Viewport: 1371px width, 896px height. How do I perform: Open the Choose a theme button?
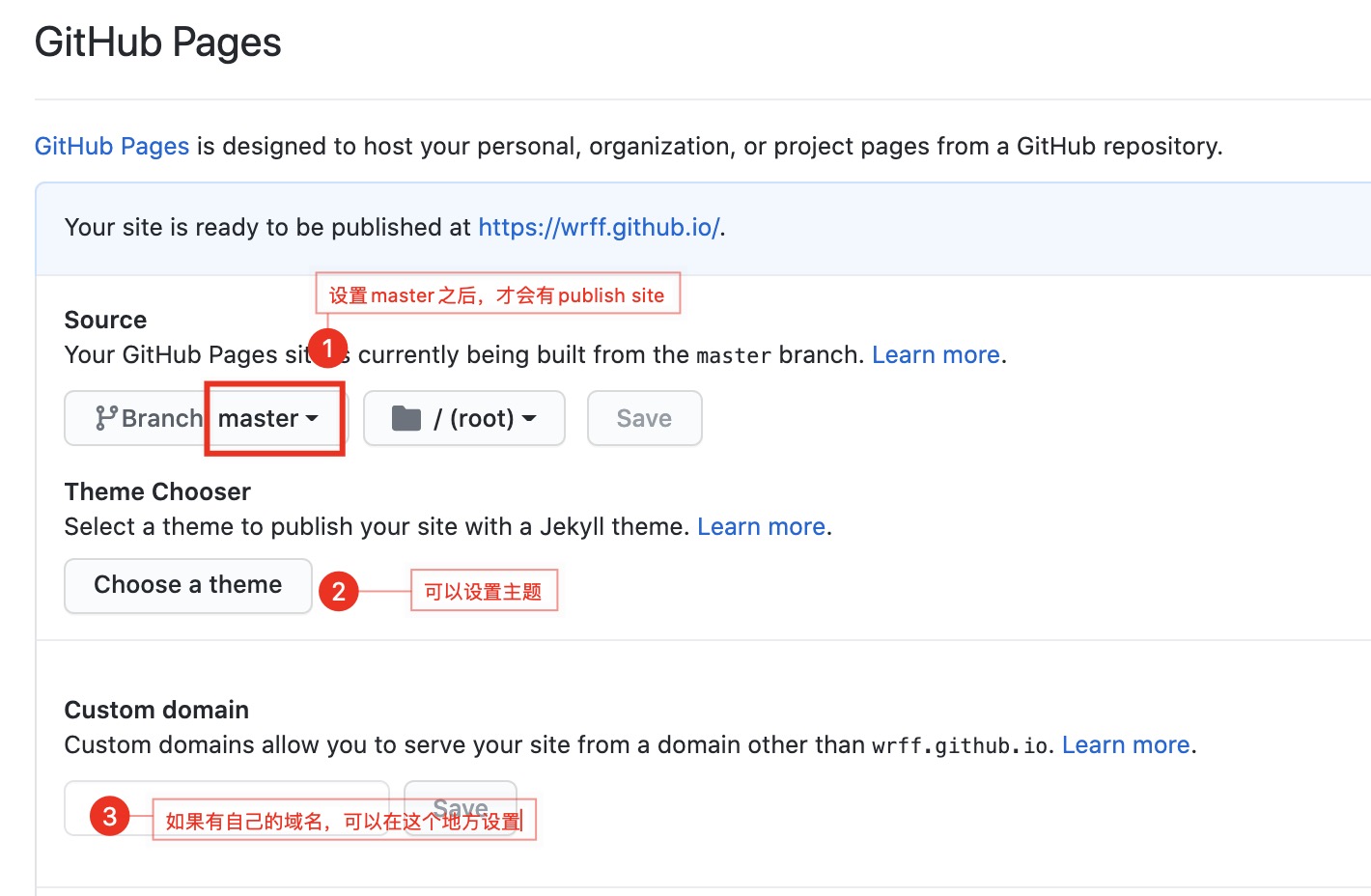(x=188, y=585)
